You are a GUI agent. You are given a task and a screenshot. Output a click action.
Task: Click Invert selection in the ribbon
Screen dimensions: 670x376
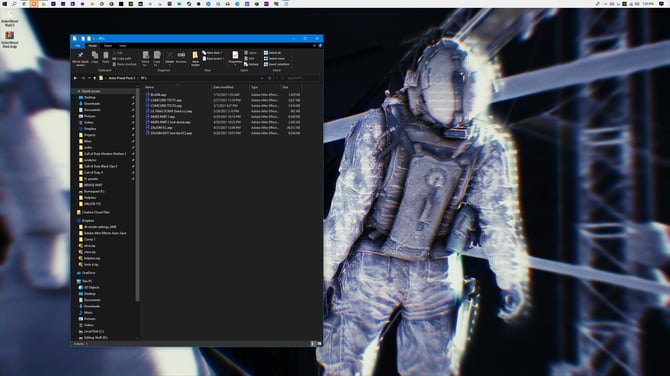(x=276, y=64)
